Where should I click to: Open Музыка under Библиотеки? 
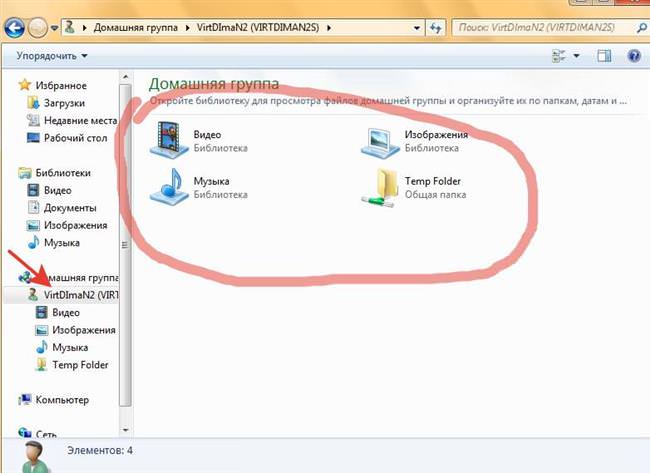click(62, 243)
